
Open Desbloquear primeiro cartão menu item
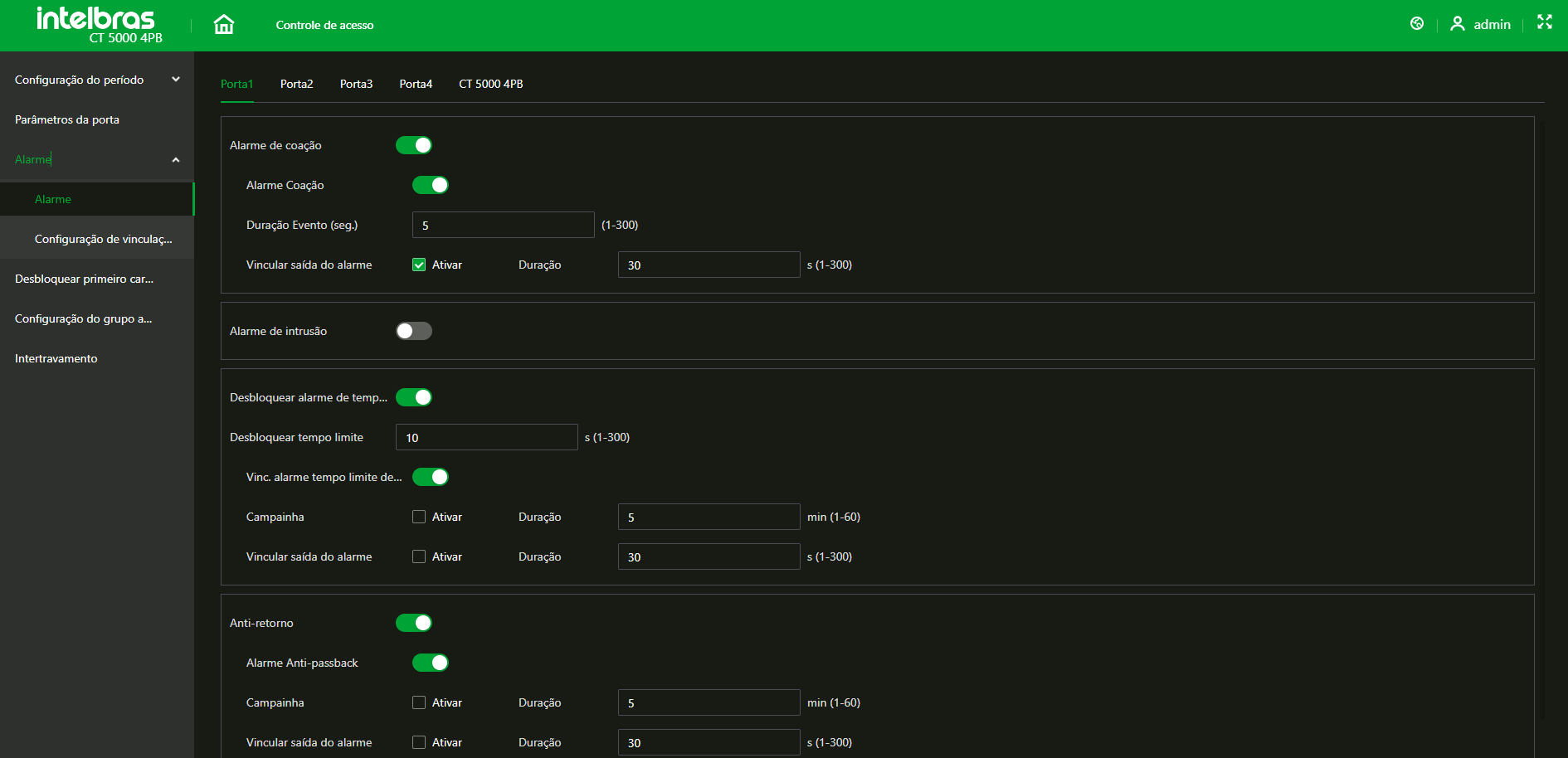84,279
